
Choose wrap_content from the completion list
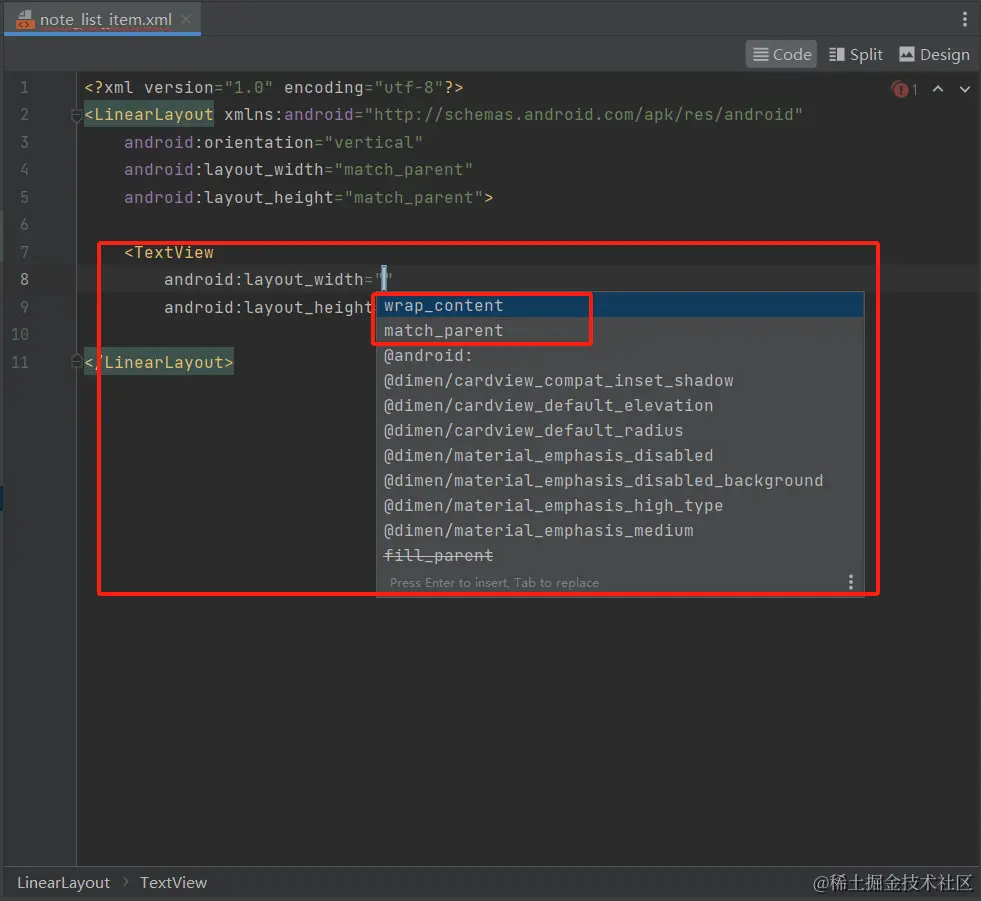[x=619, y=305]
